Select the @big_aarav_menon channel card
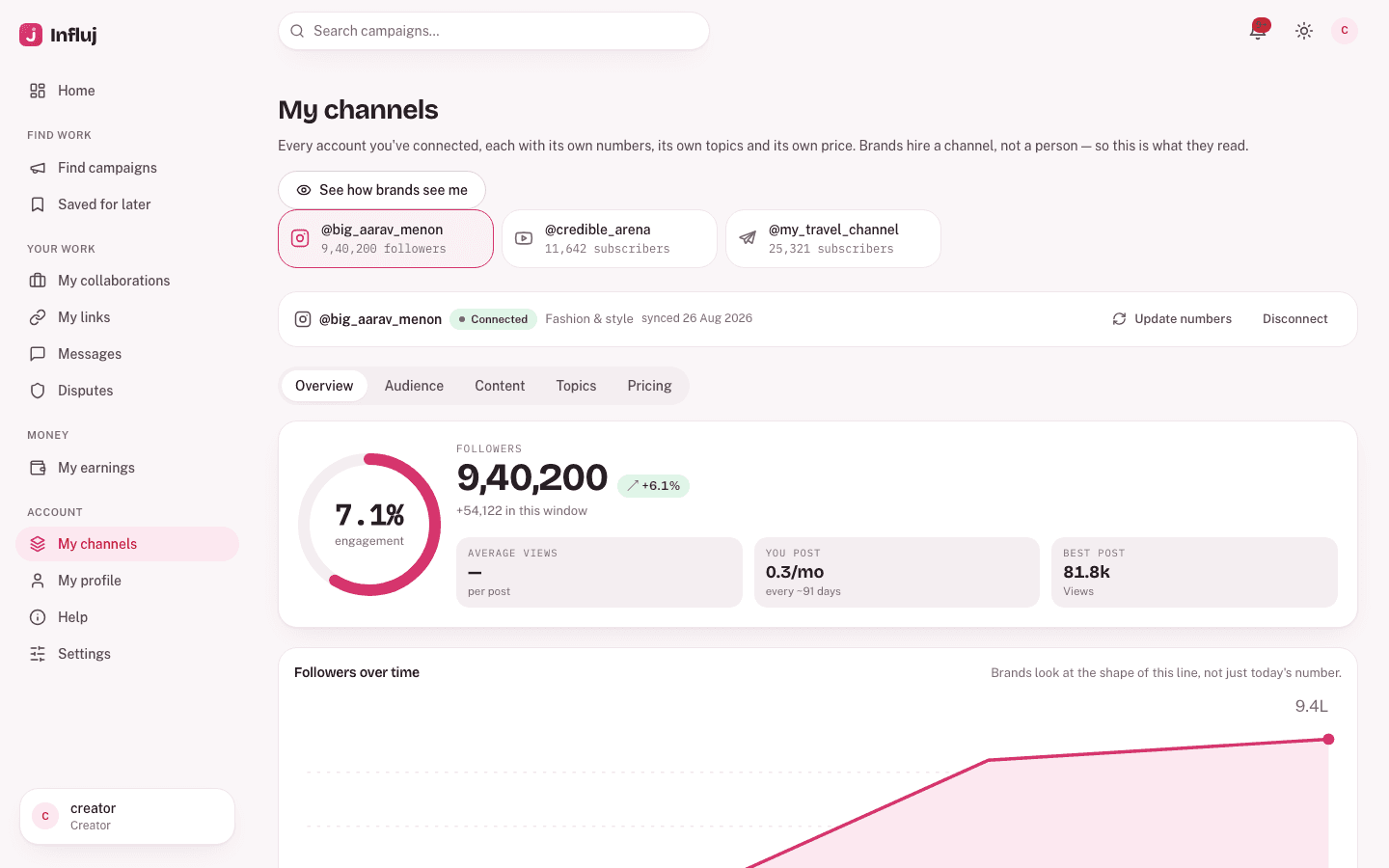The image size is (1389, 868). tap(386, 238)
